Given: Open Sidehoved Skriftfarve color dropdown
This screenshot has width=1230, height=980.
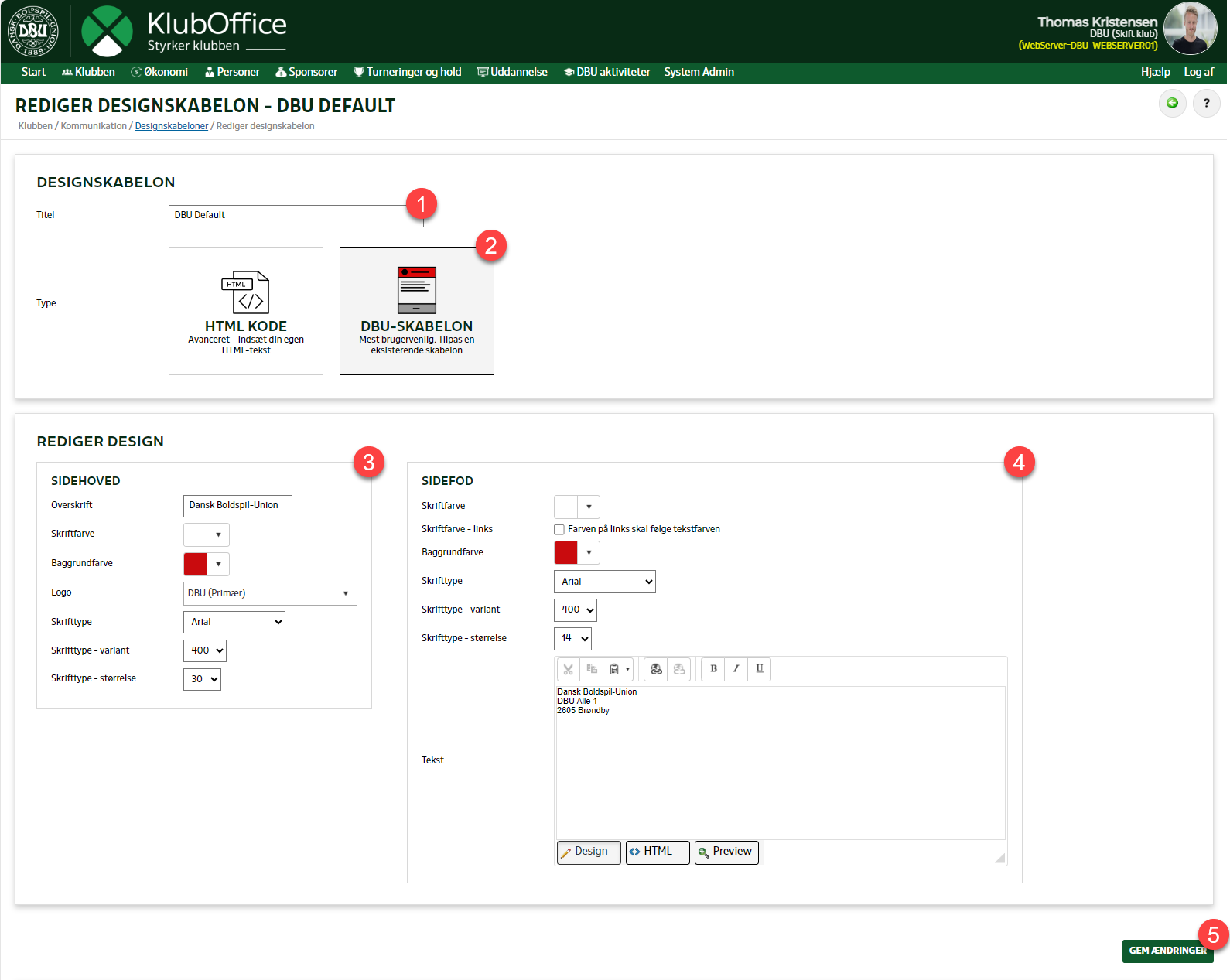Looking at the screenshot, I should pos(218,534).
